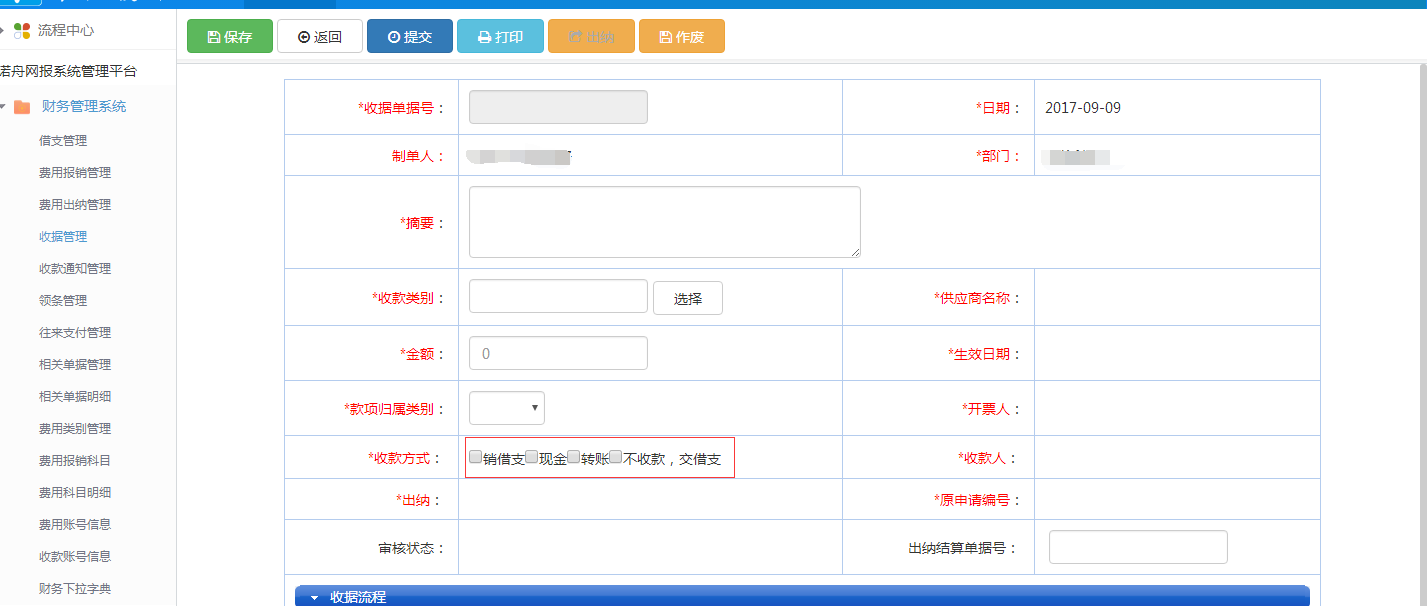Check the 现金 payment checkbox
The image size is (1427, 606).
tap(533, 456)
